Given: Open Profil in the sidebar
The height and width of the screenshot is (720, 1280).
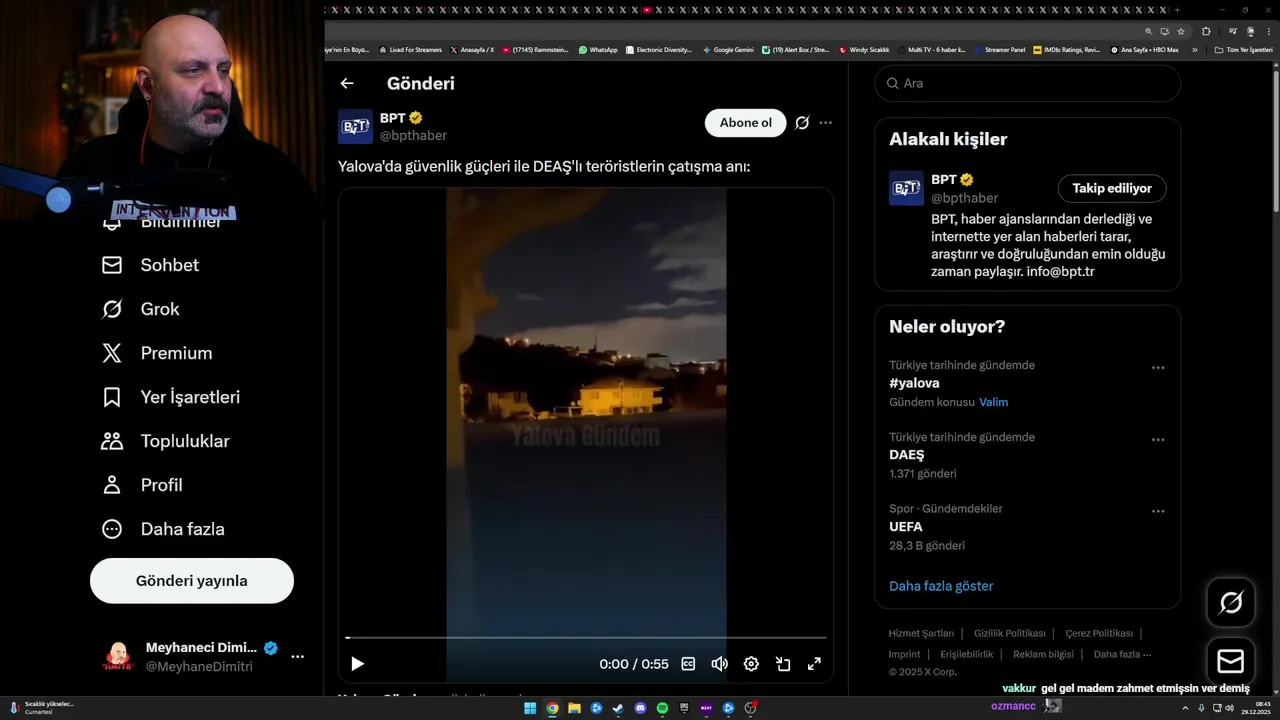Looking at the screenshot, I should tap(141, 485).
